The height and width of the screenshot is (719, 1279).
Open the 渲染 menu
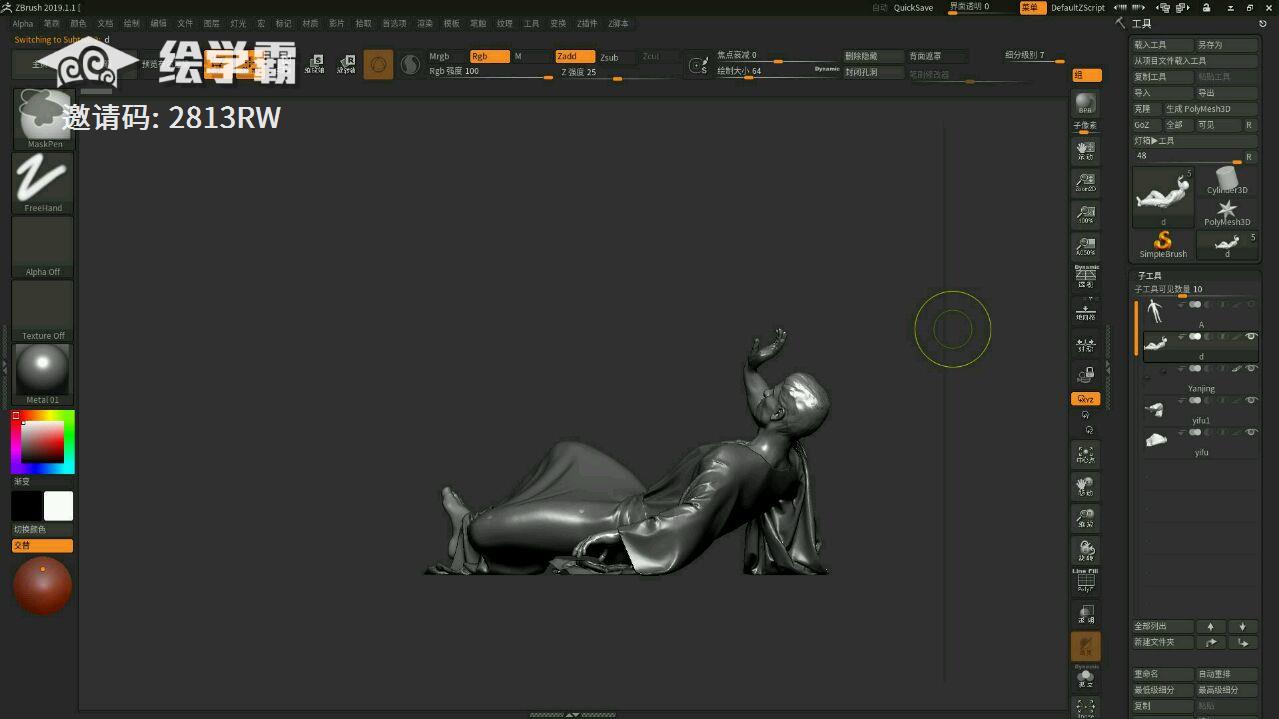coord(425,23)
